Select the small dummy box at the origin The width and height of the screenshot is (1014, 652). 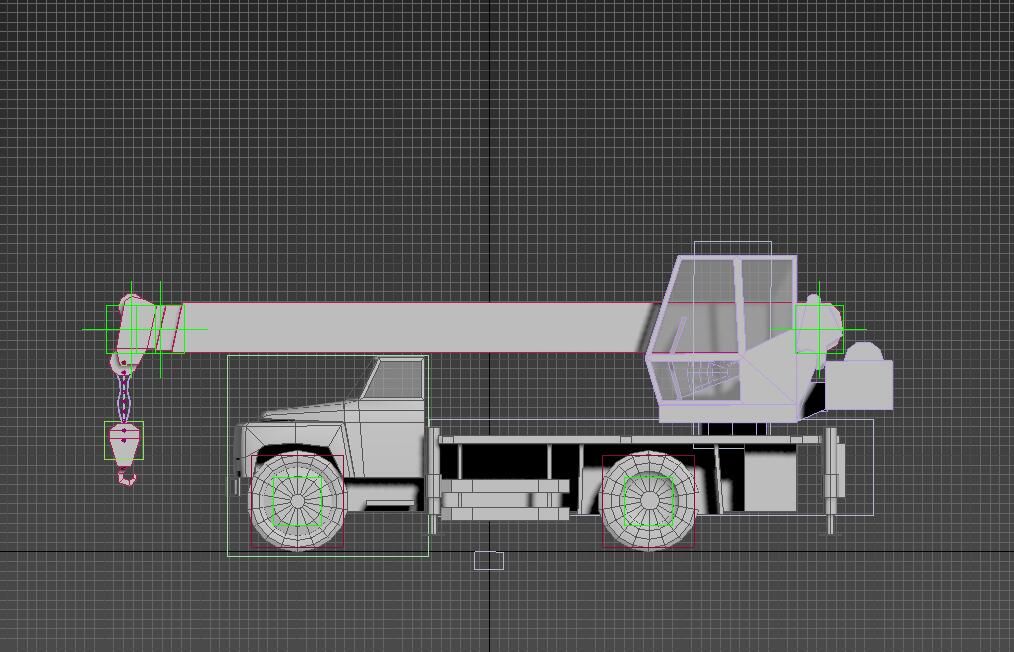click(488, 560)
